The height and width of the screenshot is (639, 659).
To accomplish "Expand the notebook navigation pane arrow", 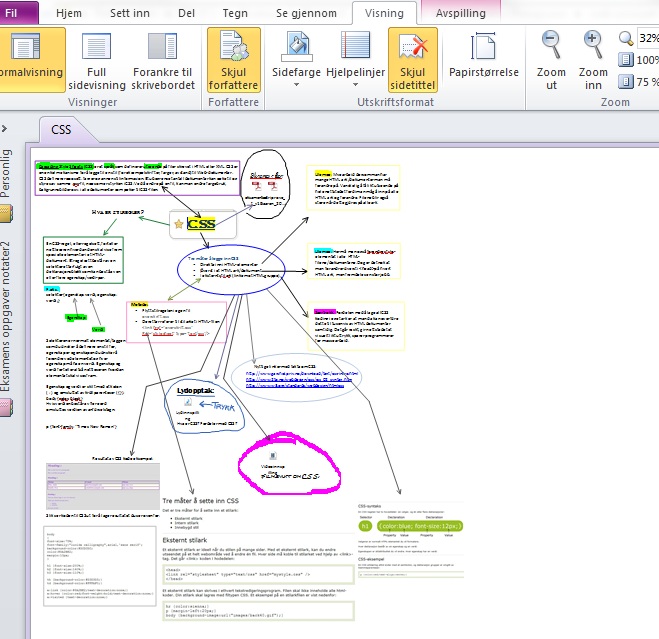I will pos(6,128).
